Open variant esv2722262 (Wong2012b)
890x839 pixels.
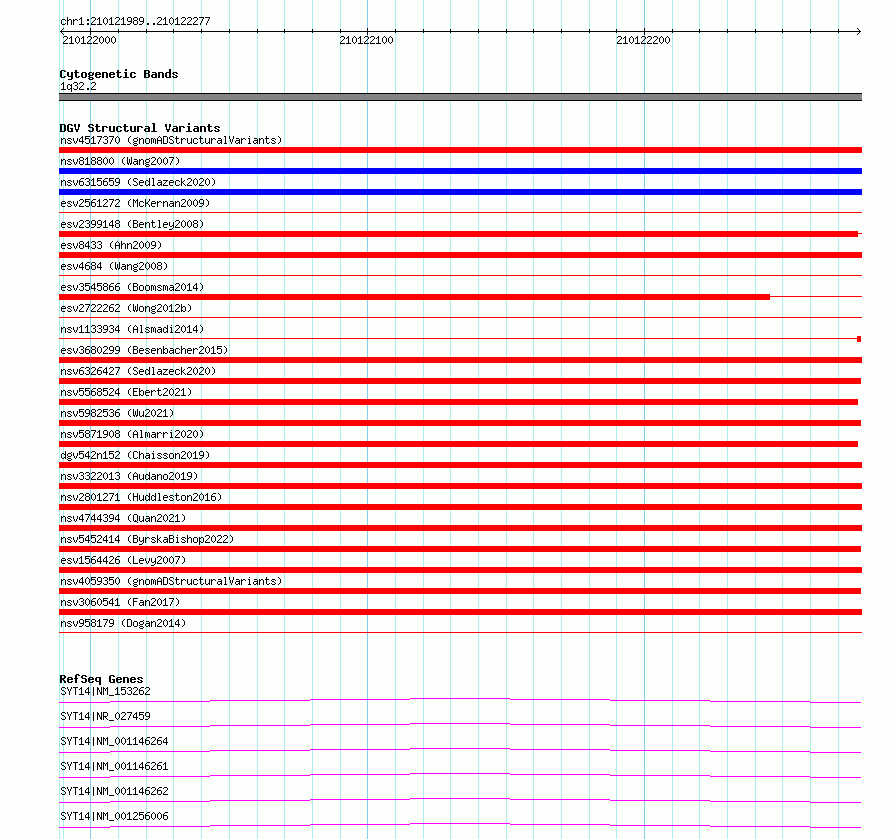[126, 308]
